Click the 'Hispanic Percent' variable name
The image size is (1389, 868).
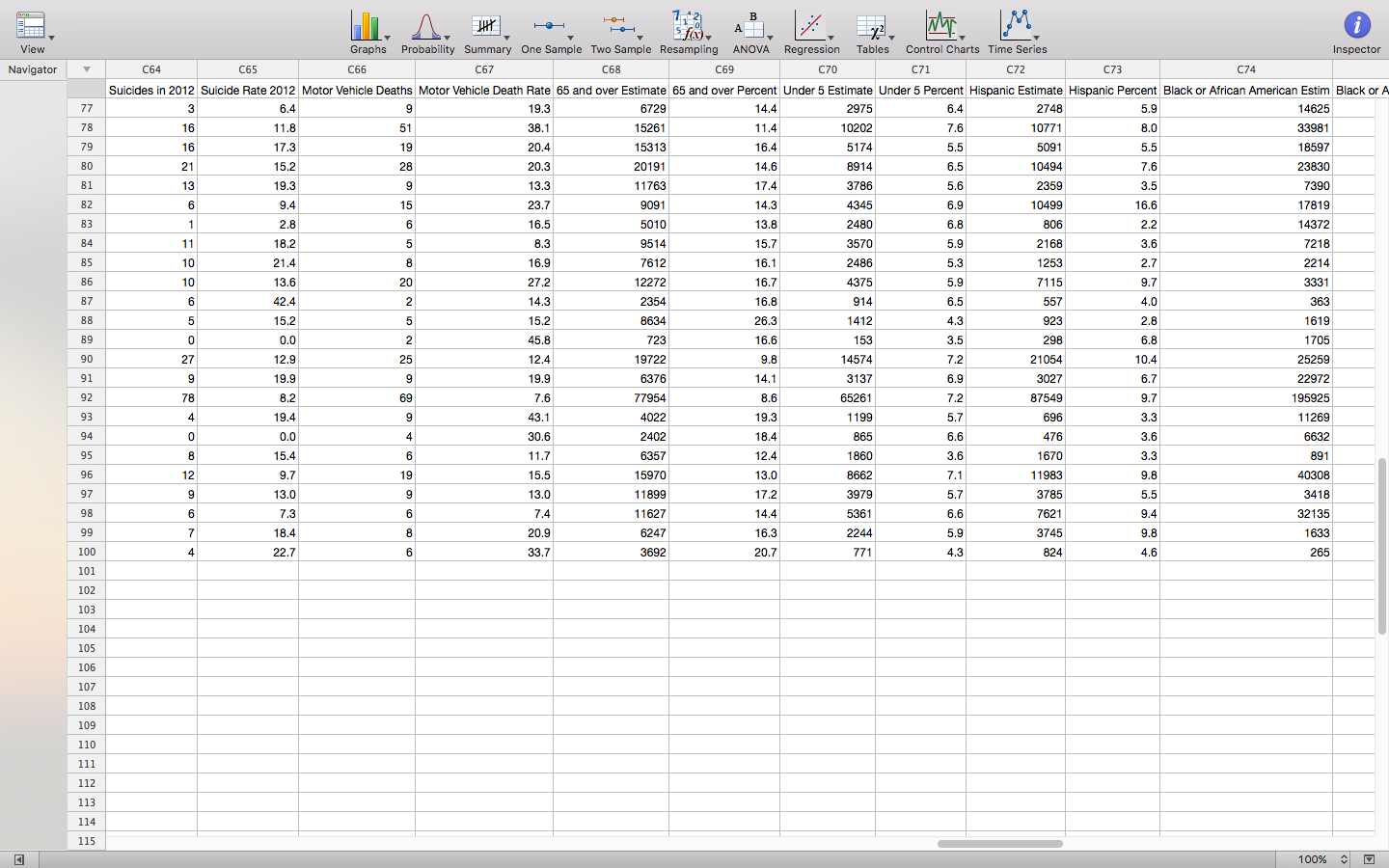click(x=1113, y=90)
